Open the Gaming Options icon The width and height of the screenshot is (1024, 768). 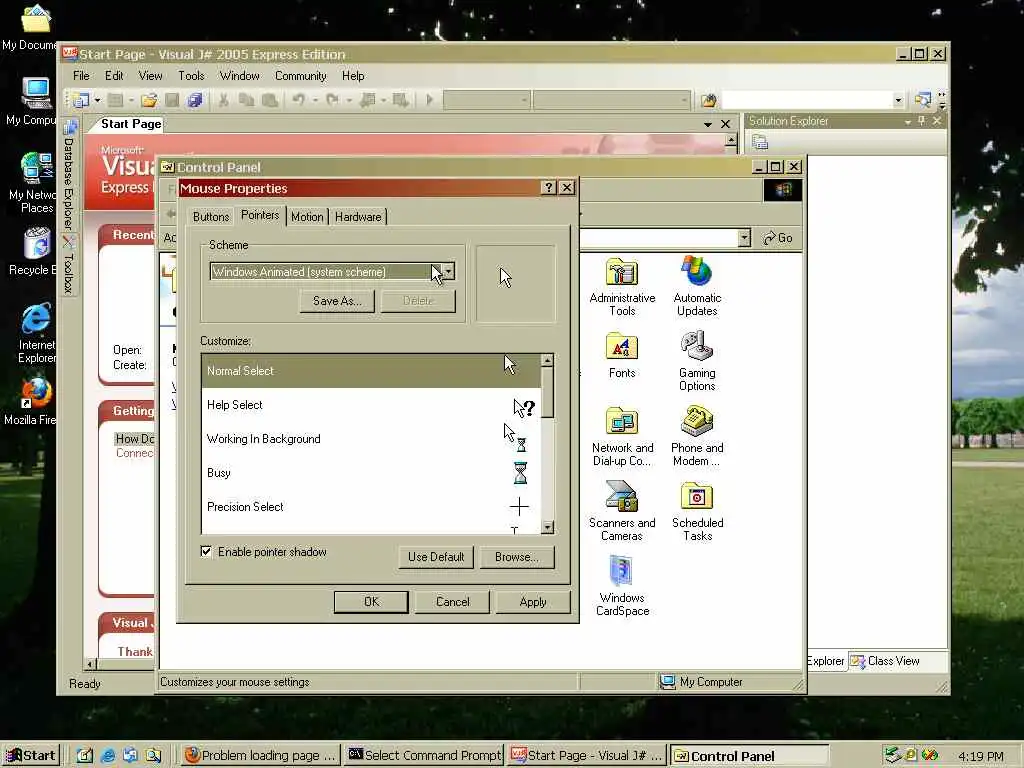(697, 360)
